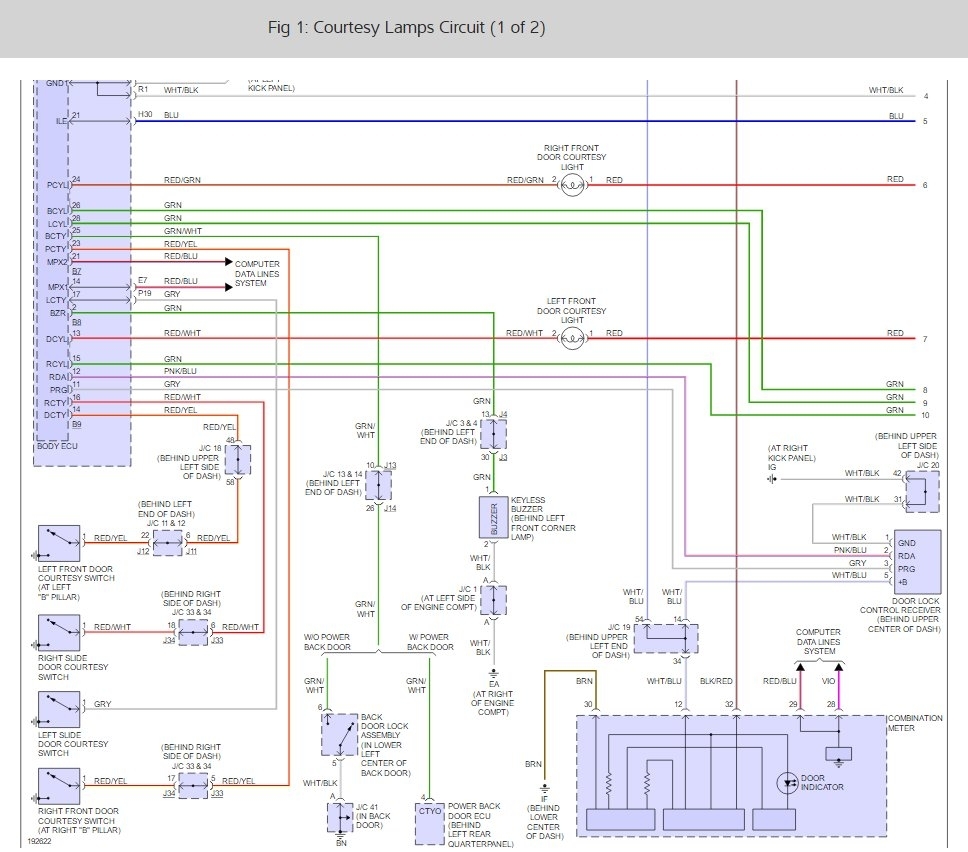Select the keyless buzzer component box
This screenshot has height=852, width=968.
pos(494,515)
